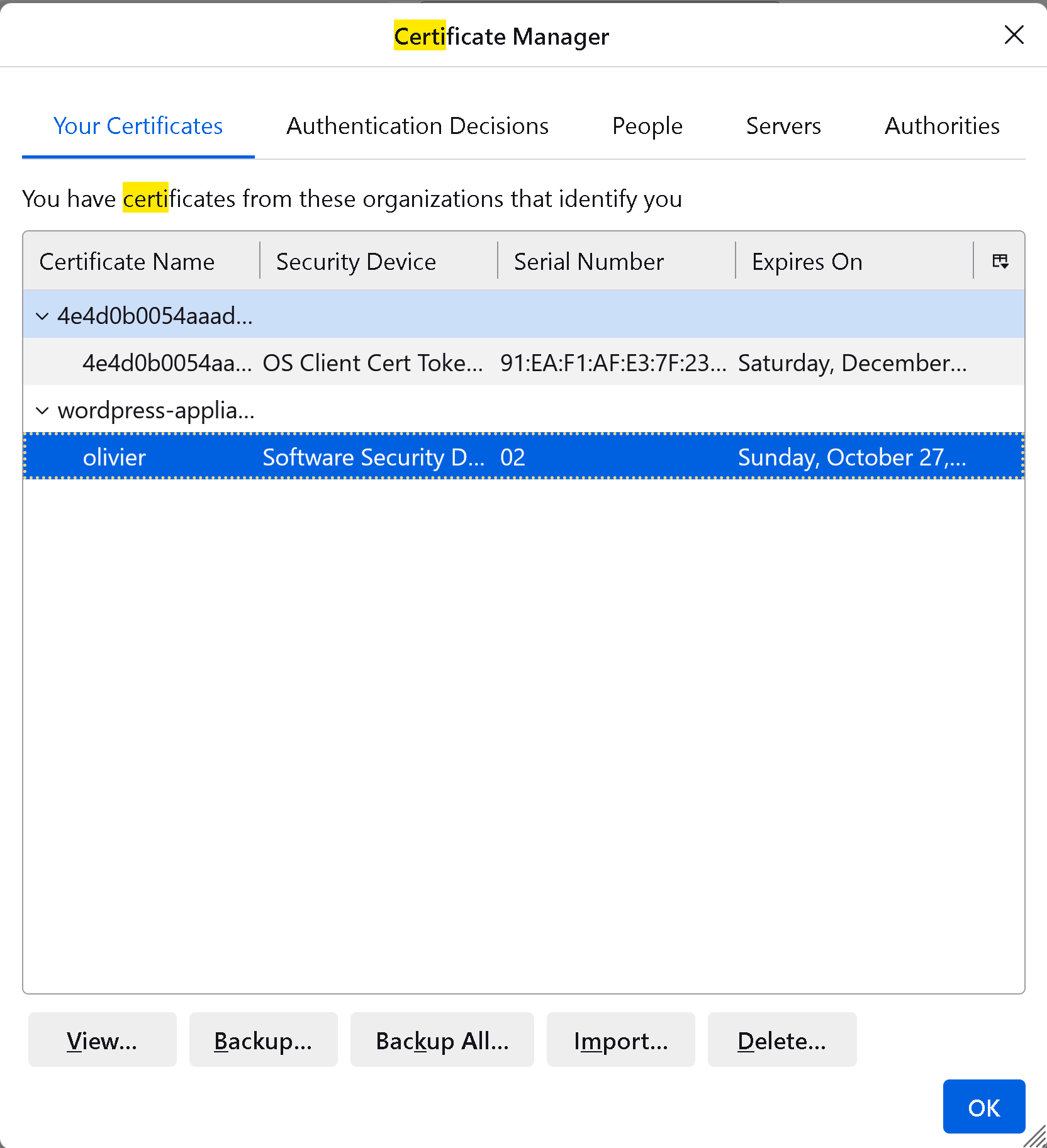
Task: Collapse the 4e4d0b0054aaad certificate group
Action: [42, 316]
